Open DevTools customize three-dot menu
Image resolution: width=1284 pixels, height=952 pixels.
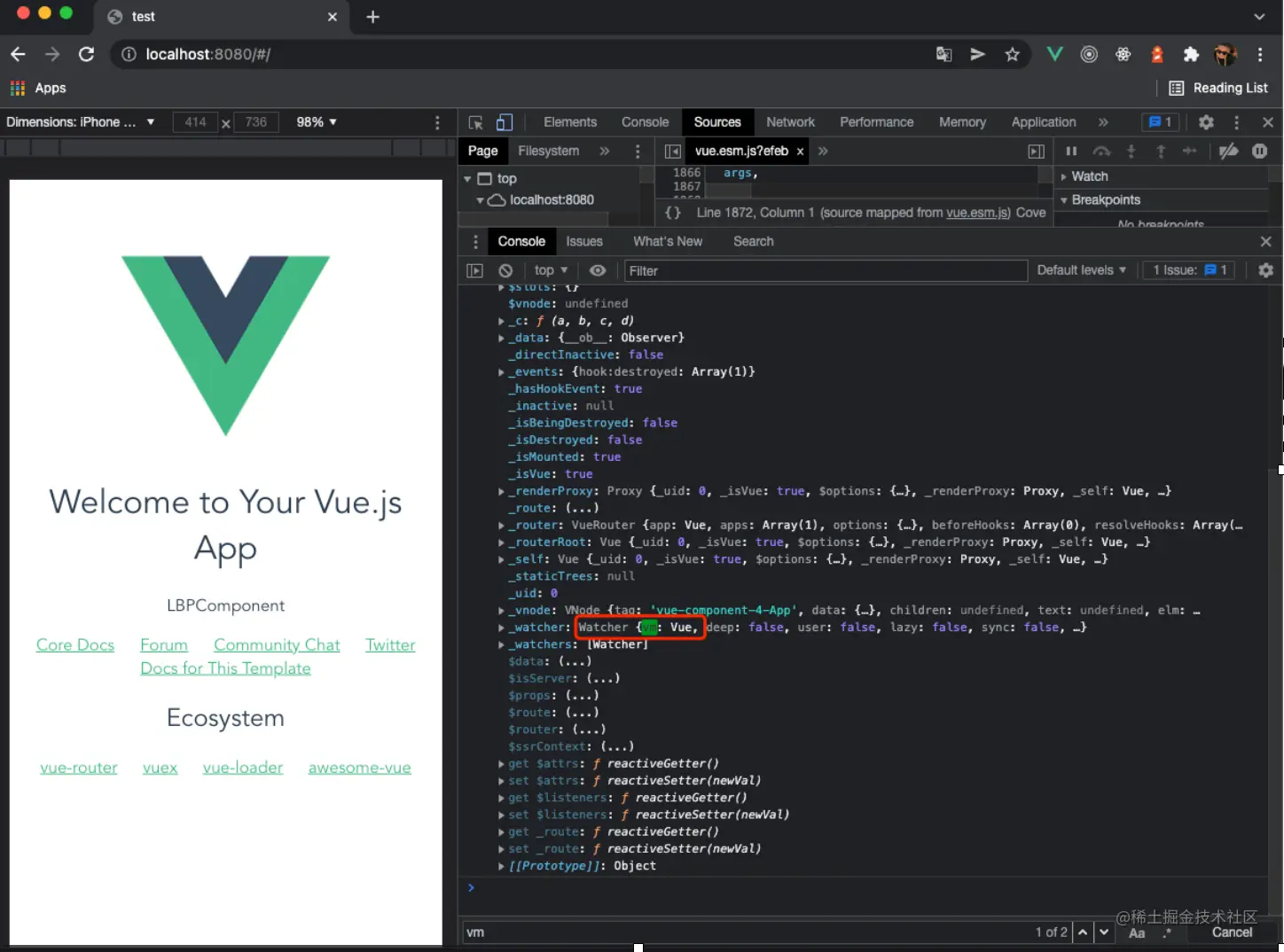click(x=1236, y=122)
